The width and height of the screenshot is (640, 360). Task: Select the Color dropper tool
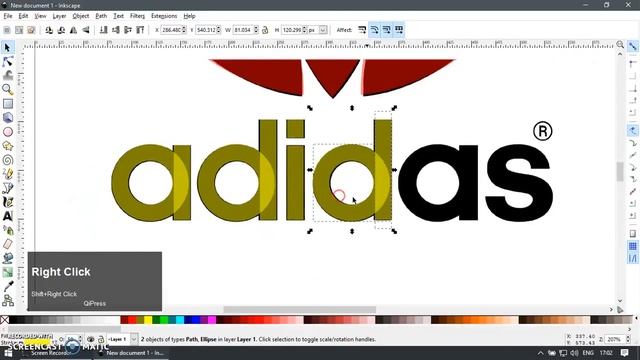point(7,286)
